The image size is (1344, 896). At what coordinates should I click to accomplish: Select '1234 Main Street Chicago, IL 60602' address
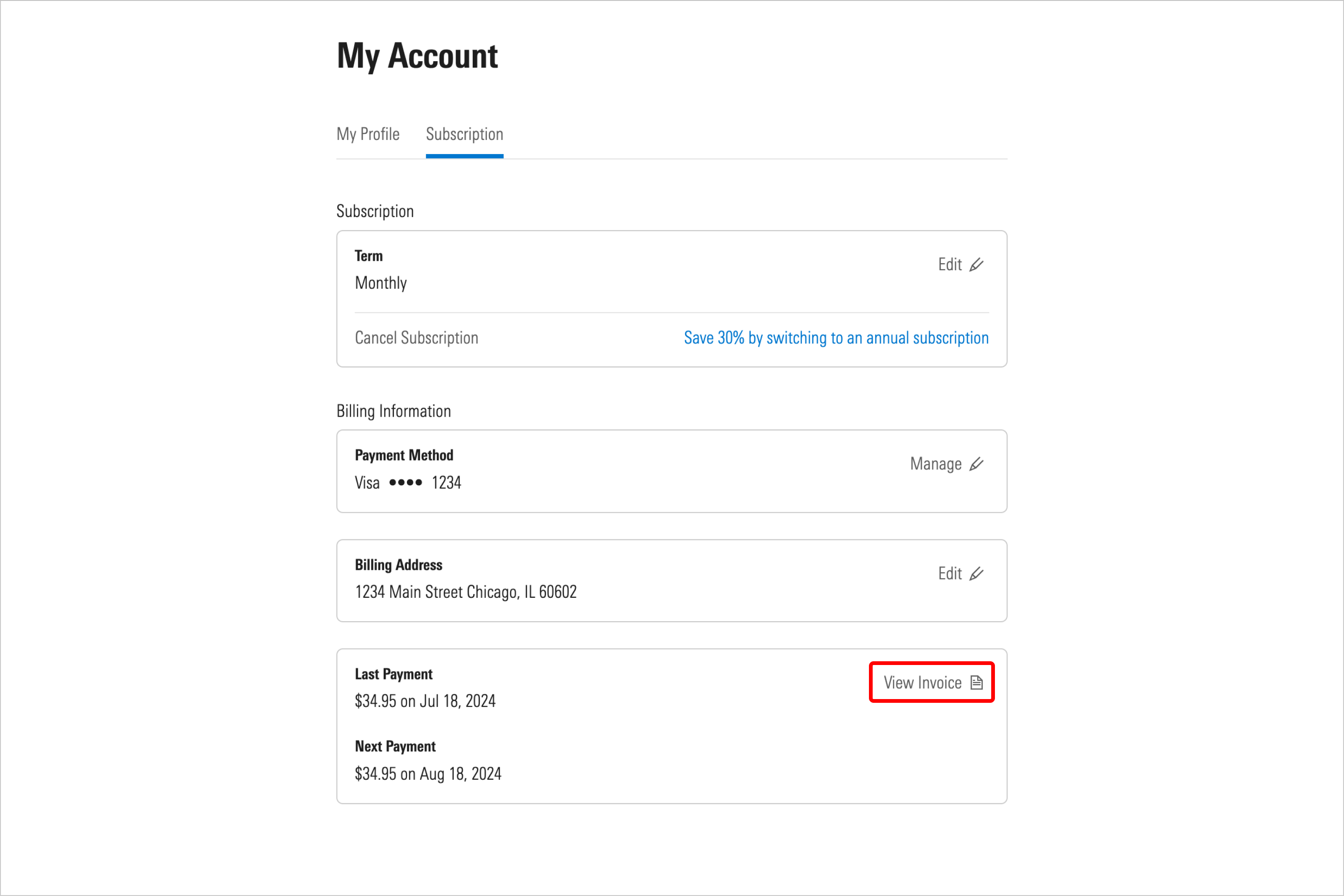[466, 592]
